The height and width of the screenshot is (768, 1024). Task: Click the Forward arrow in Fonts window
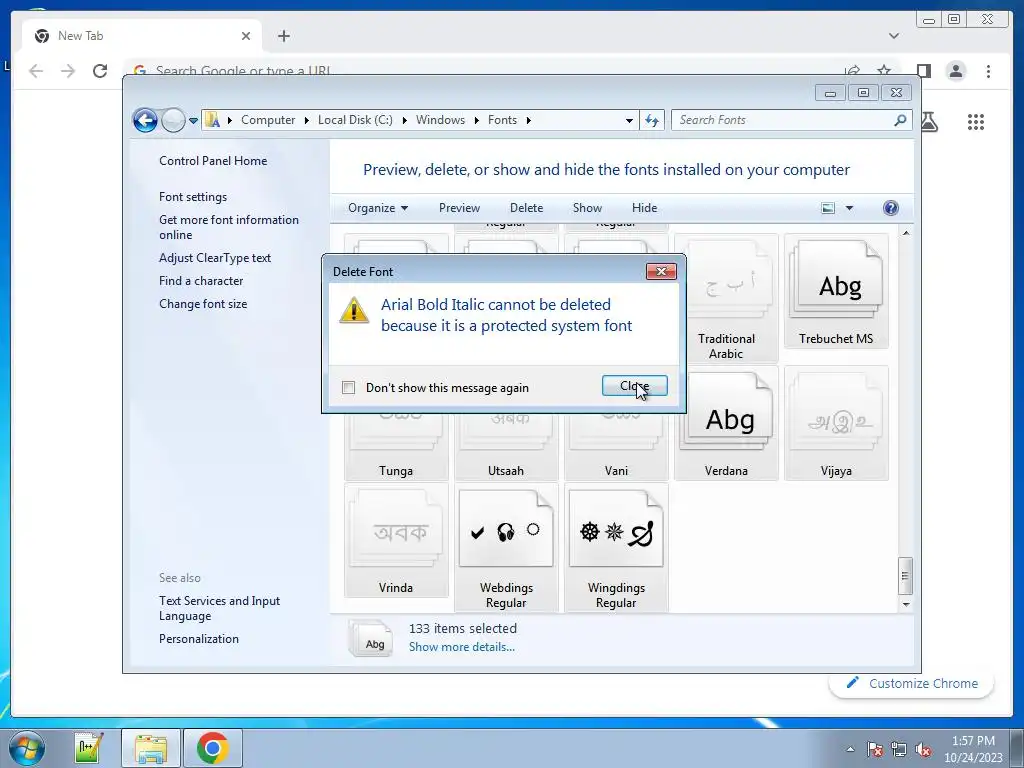(x=173, y=120)
